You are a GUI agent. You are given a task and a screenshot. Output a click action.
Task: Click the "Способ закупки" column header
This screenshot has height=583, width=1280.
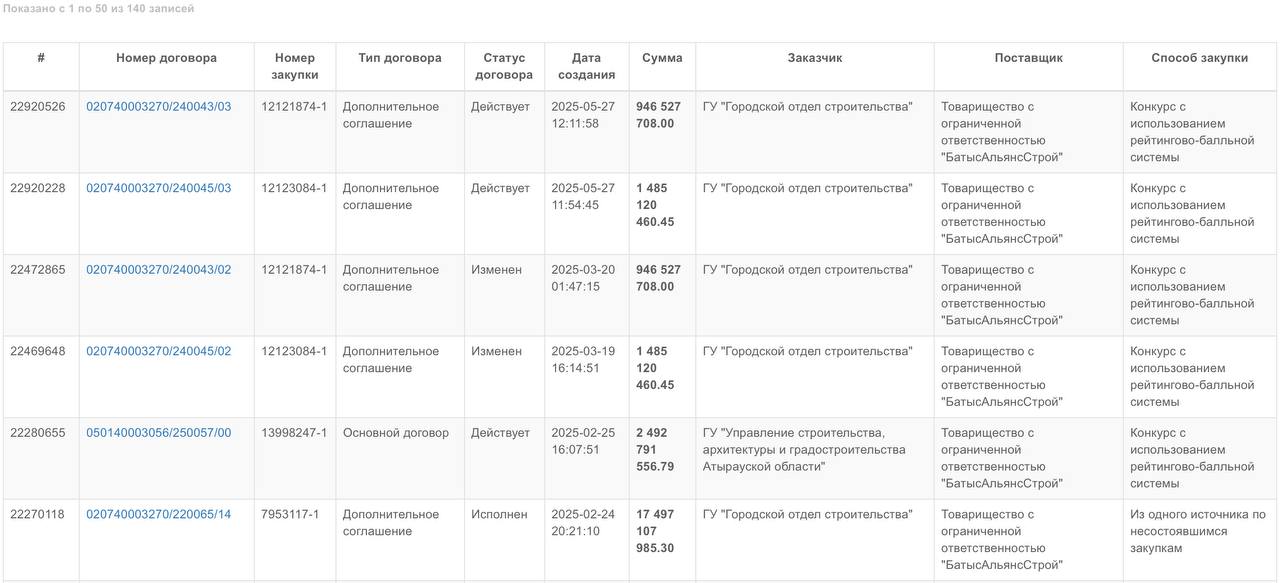1200,58
